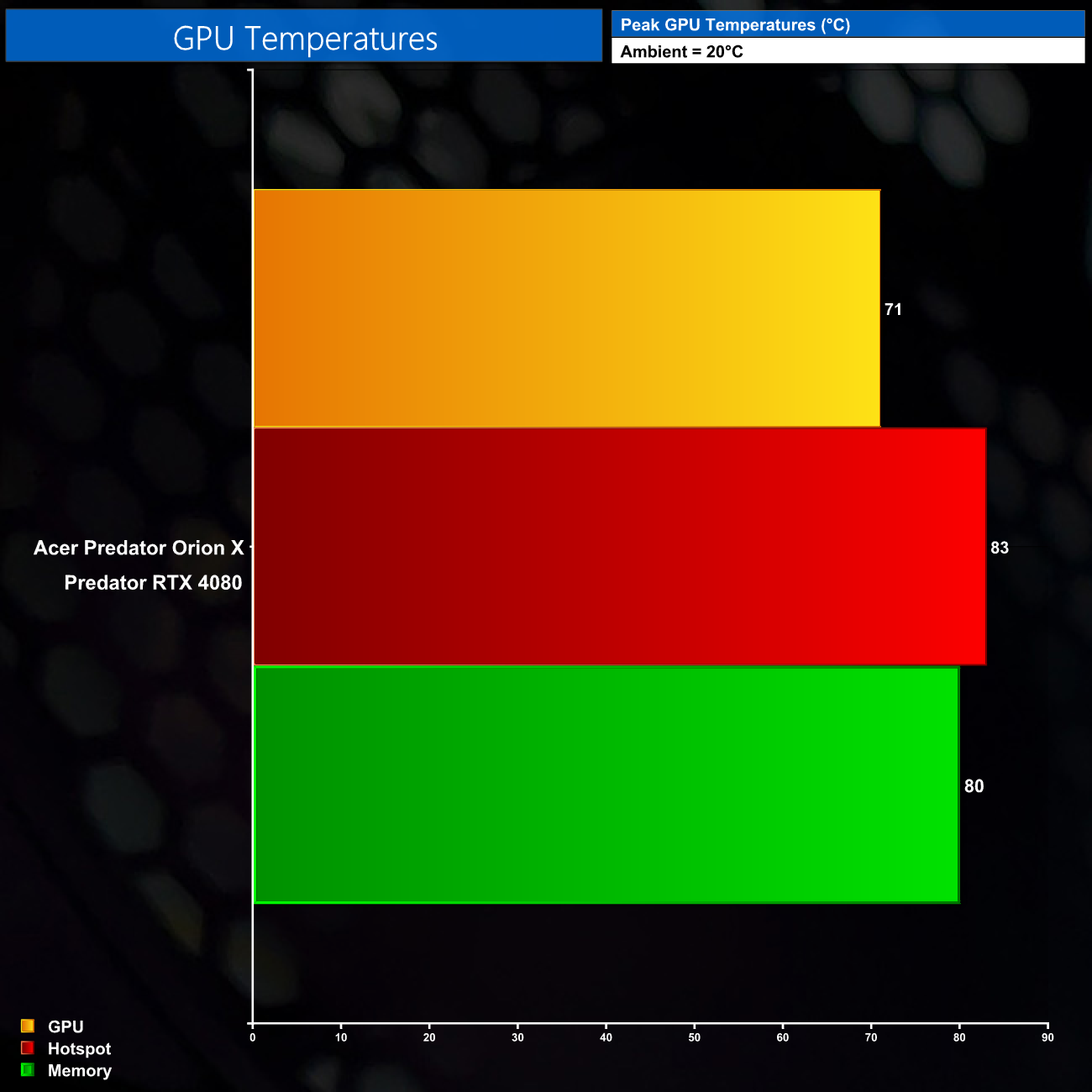This screenshot has width=1092, height=1092.
Task: Click the "Memory" legend text
Action: 80,1070
